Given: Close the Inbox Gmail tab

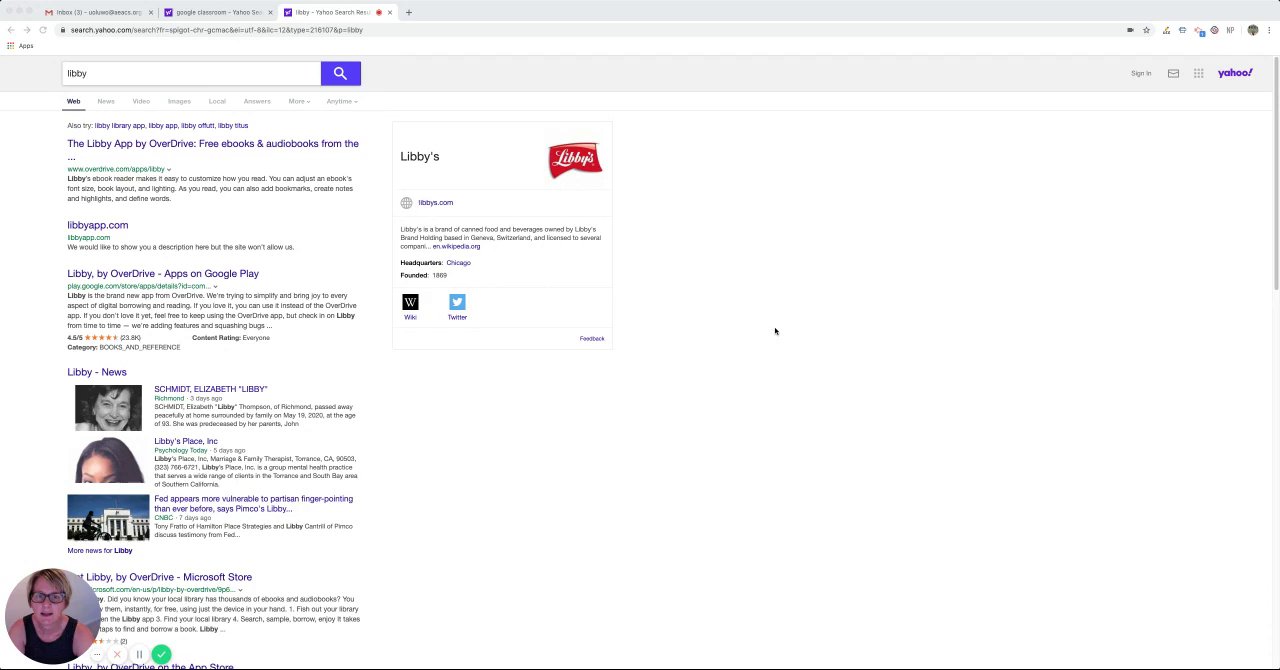Looking at the screenshot, I should (x=150, y=12).
